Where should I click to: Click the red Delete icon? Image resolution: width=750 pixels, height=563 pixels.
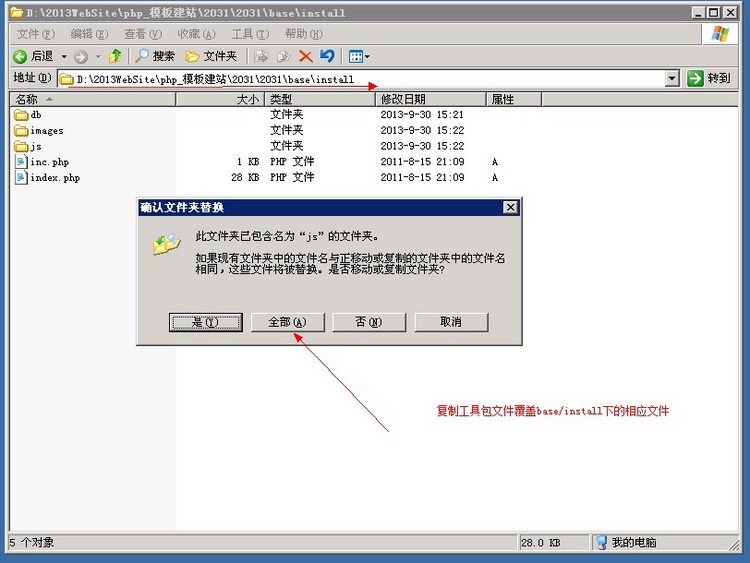coord(306,56)
